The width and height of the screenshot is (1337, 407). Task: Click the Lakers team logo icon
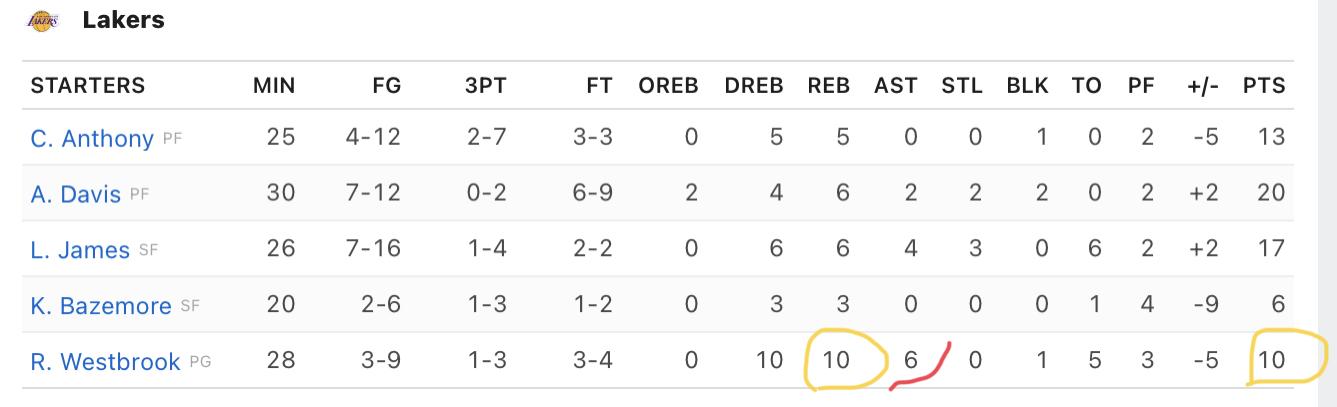click(43, 20)
